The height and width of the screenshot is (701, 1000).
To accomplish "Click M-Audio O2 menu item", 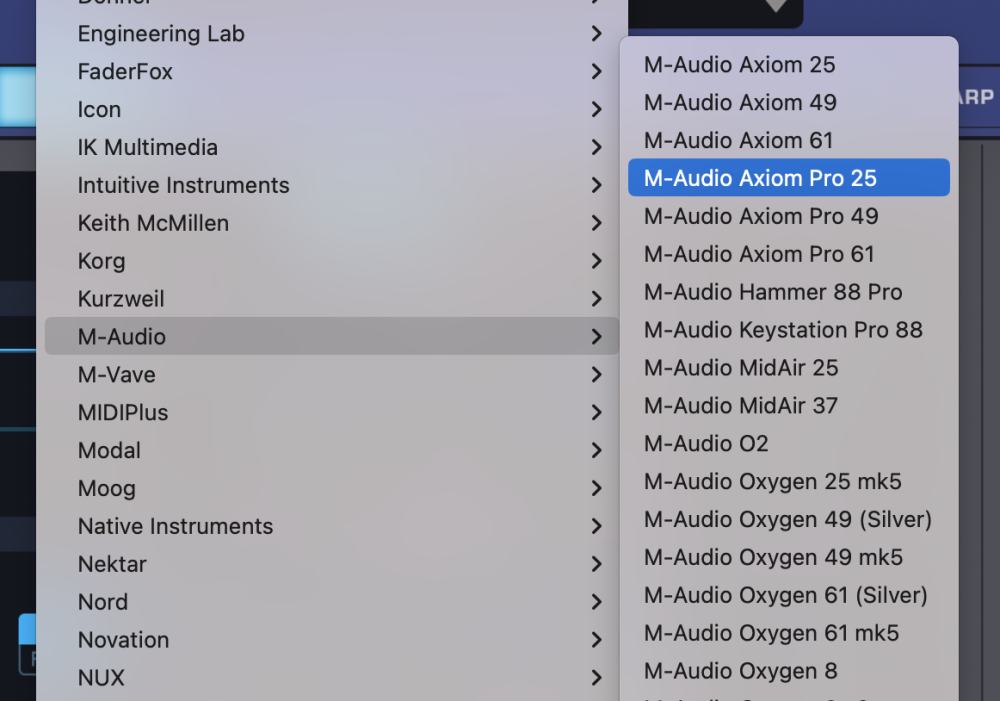I will point(706,444).
